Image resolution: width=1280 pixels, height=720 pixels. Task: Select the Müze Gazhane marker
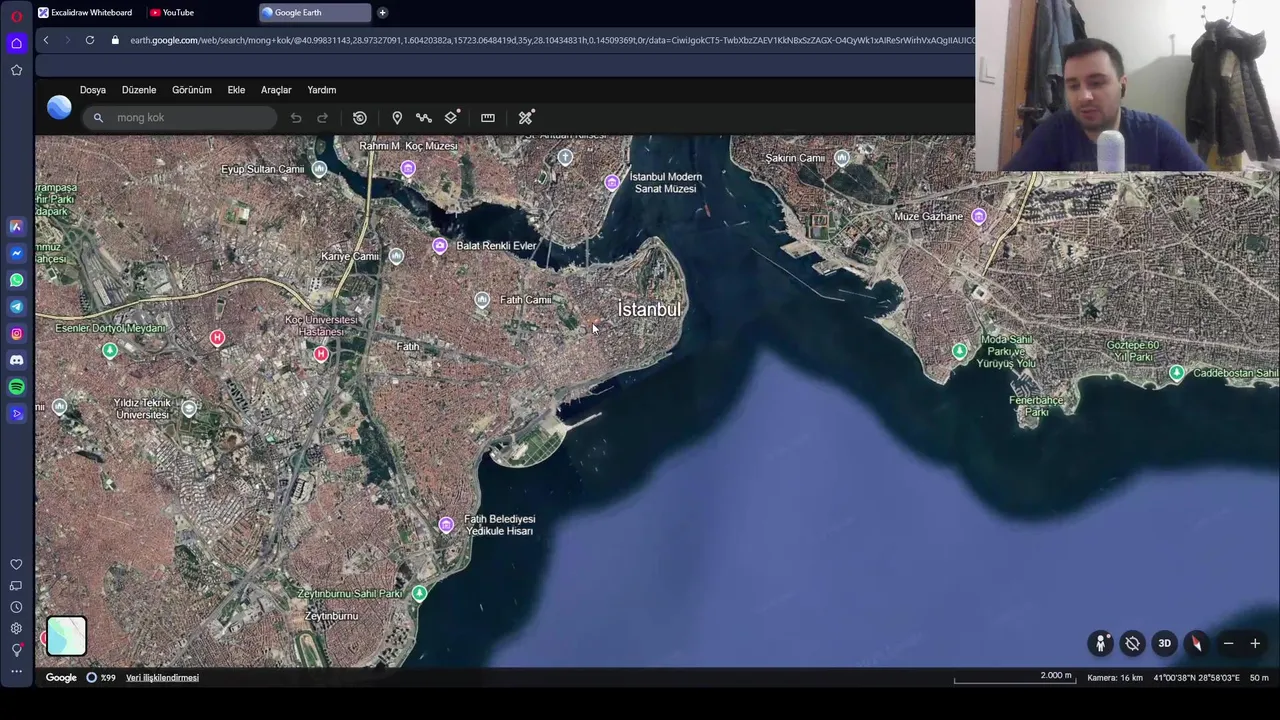tap(978, 217)
